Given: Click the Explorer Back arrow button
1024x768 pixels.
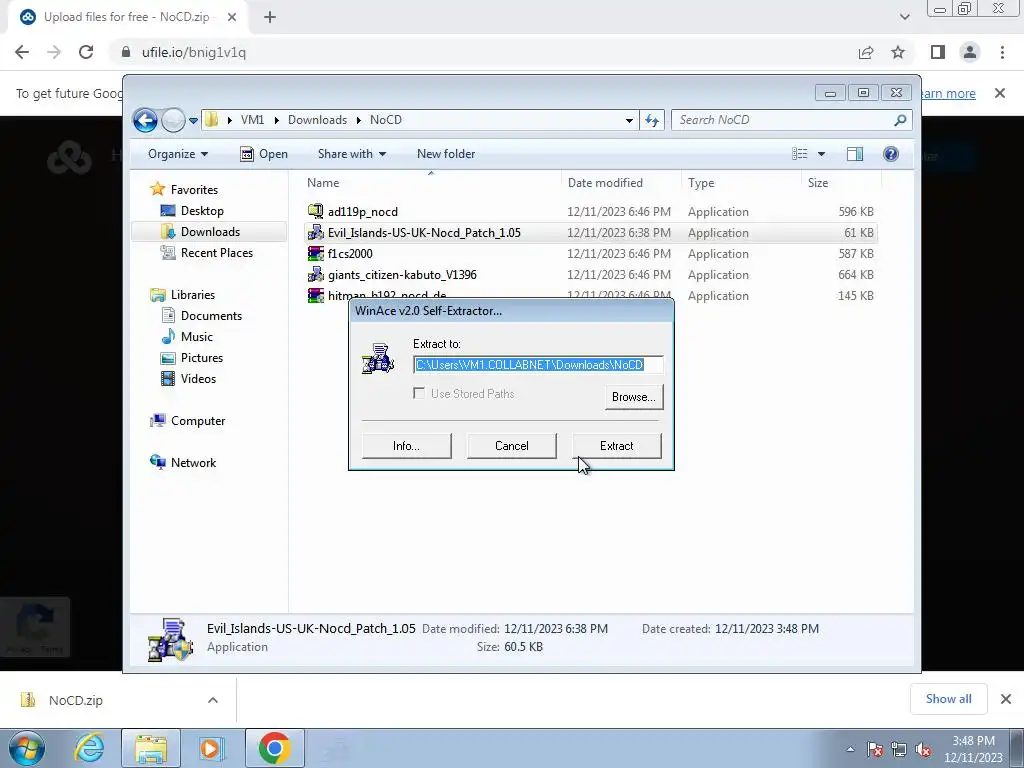Looking at the screenshot, I should (145, 120).
